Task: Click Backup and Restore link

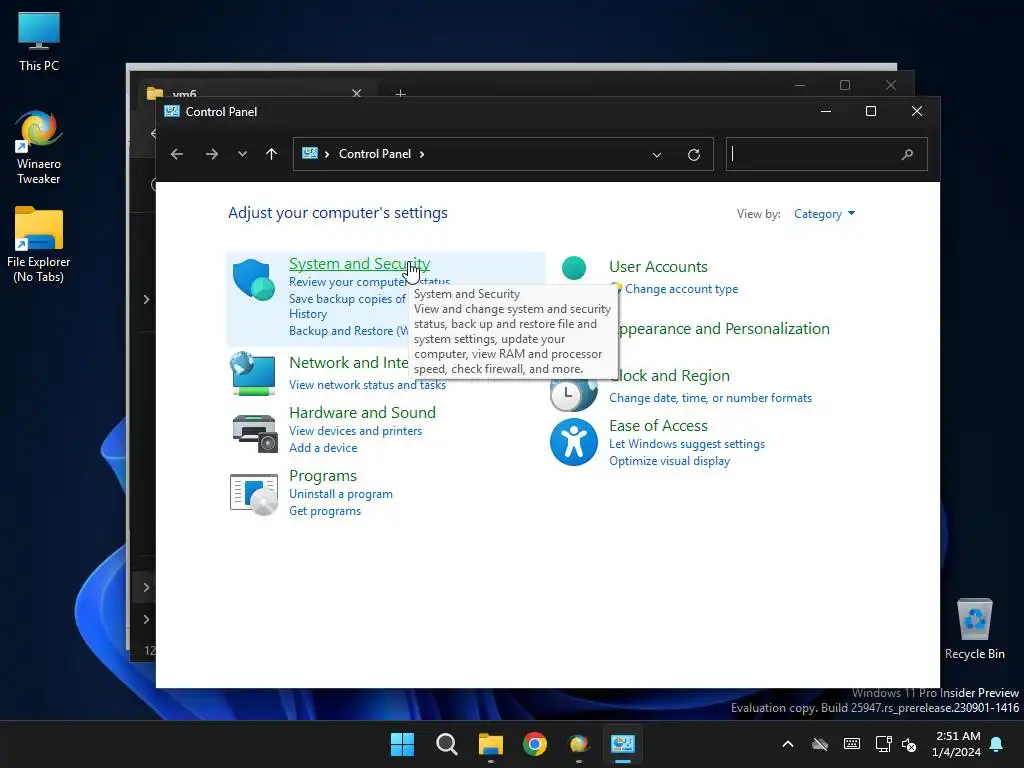Action: (x=349, y=331)
